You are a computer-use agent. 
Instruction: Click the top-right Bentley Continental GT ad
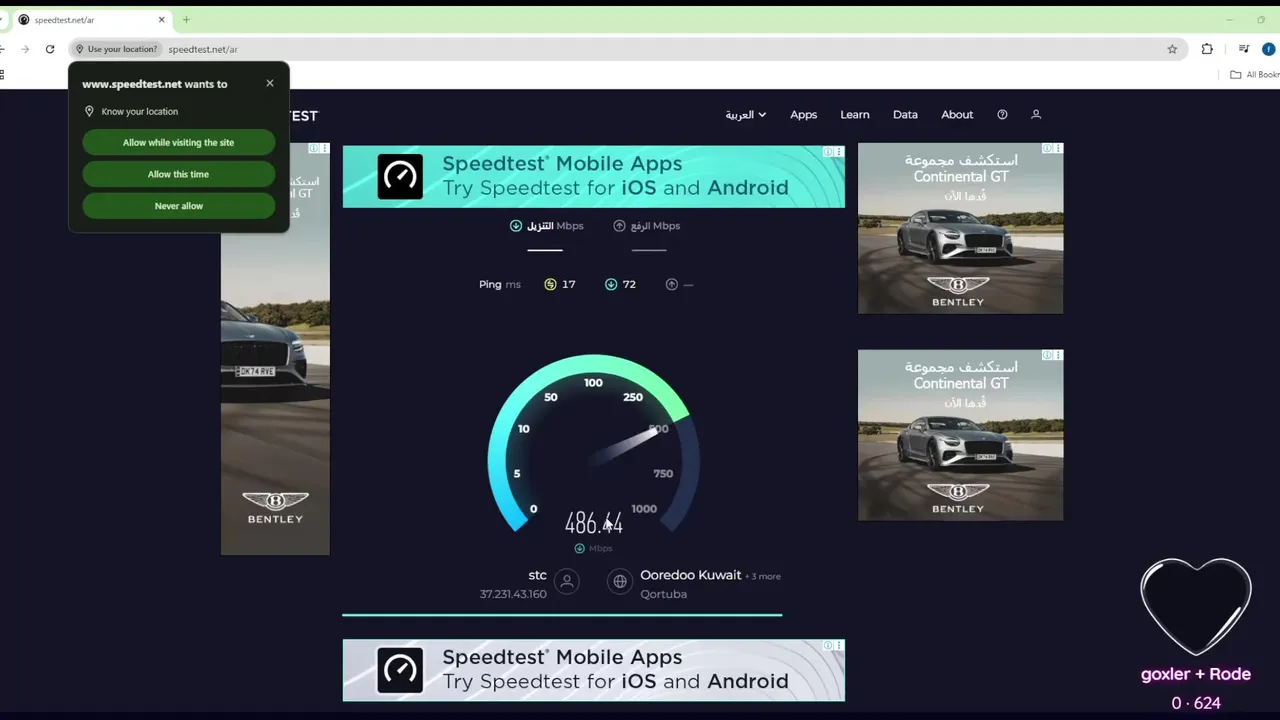960,228
